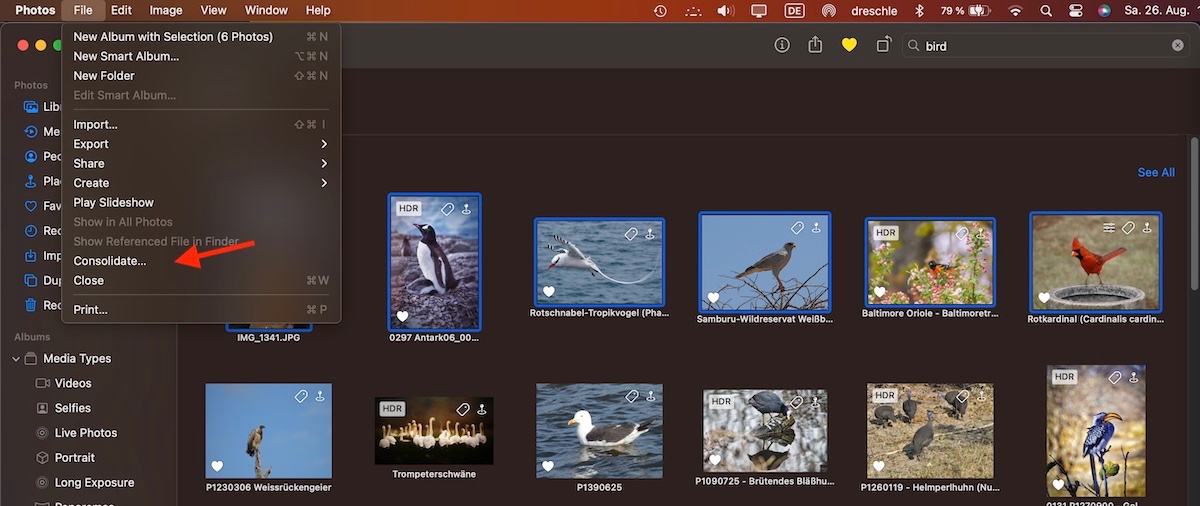Toggle favorite heart on Rotkardinal photo
Screen dimensions: 1200x506
point(1044,297)
